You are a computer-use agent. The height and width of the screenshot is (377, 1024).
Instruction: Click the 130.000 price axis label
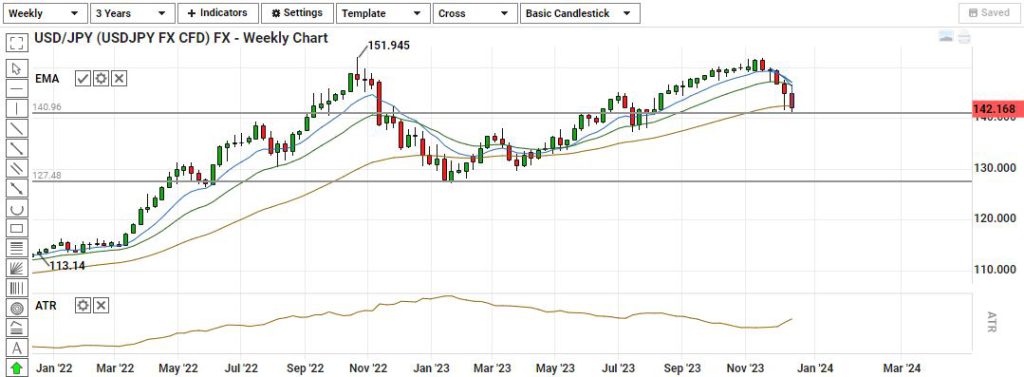994,168
